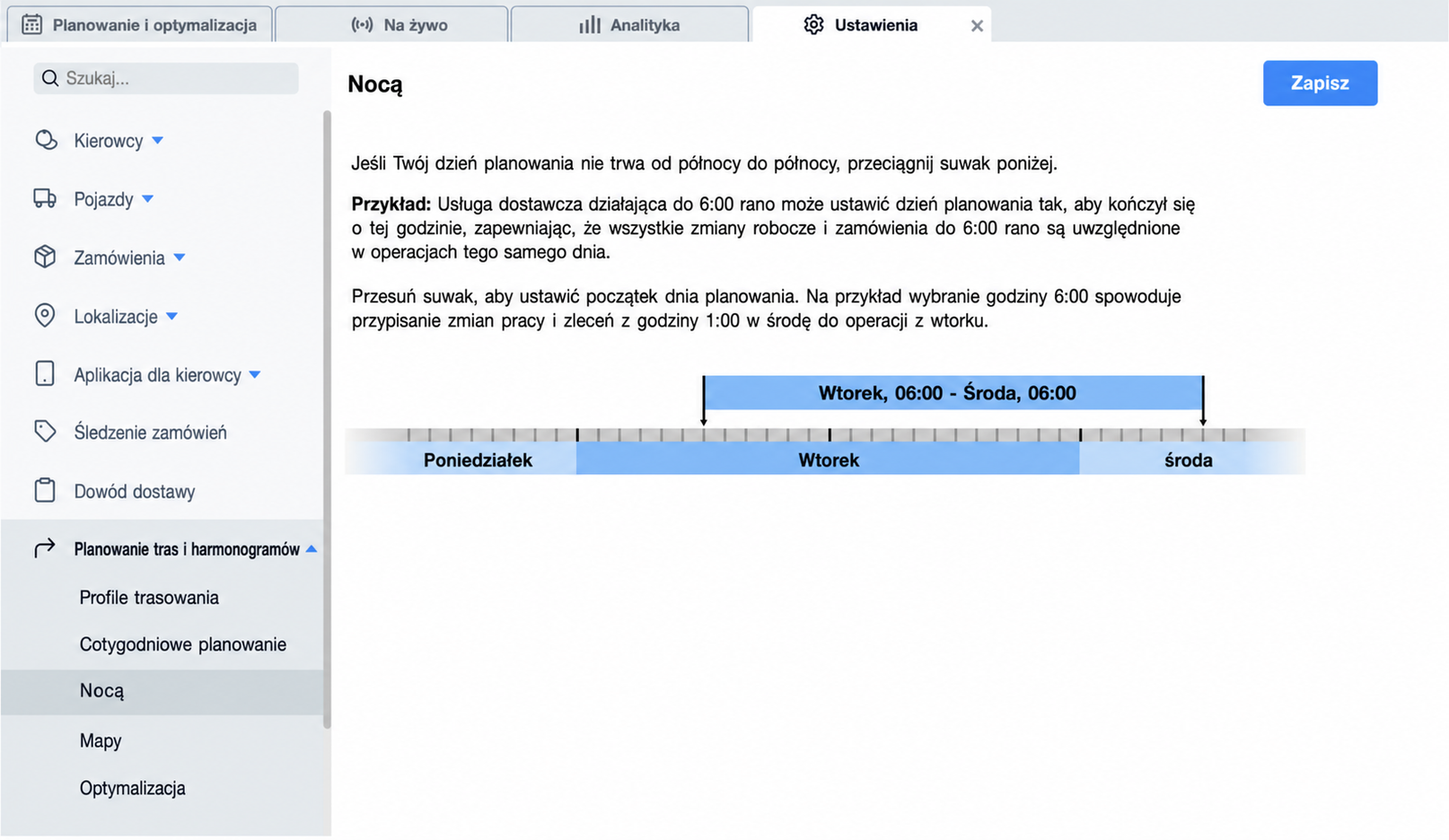Image resolution: width=1449 pixels, height=840 pixels.
Task: Expand the Pojazdy dropdown arrow
Action: (x=148, y=198)
